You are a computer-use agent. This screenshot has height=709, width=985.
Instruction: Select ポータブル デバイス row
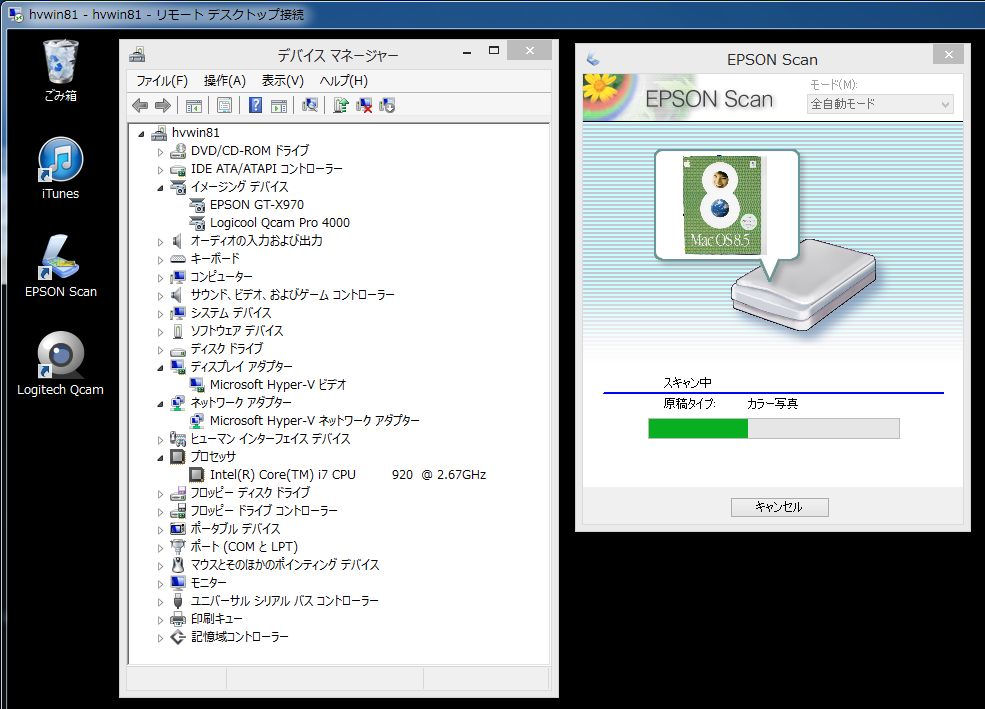point(235,529)
